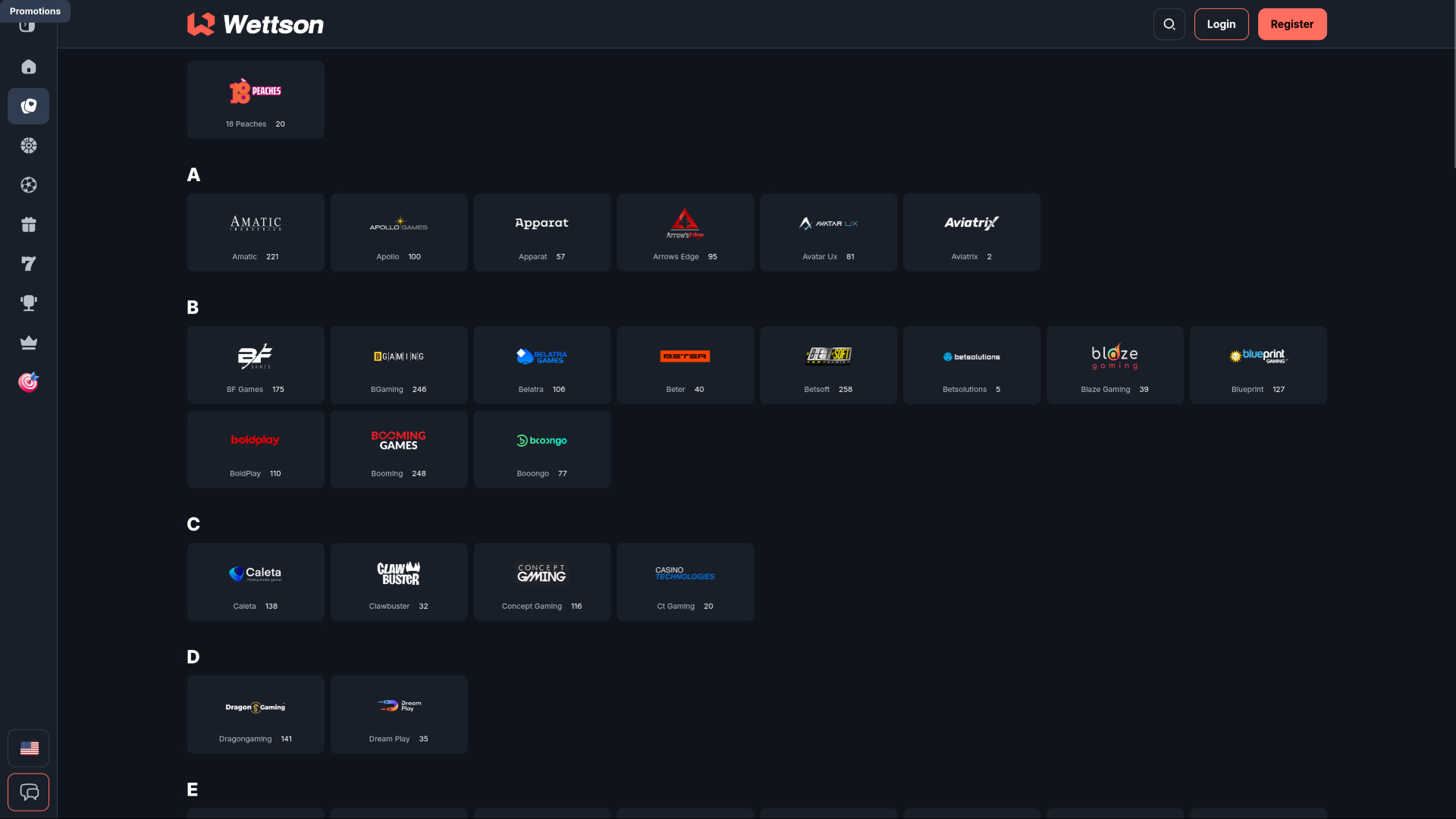1456x819 pixels.
Task: Open the lucky seven slots icon
Action: (28, 264)
